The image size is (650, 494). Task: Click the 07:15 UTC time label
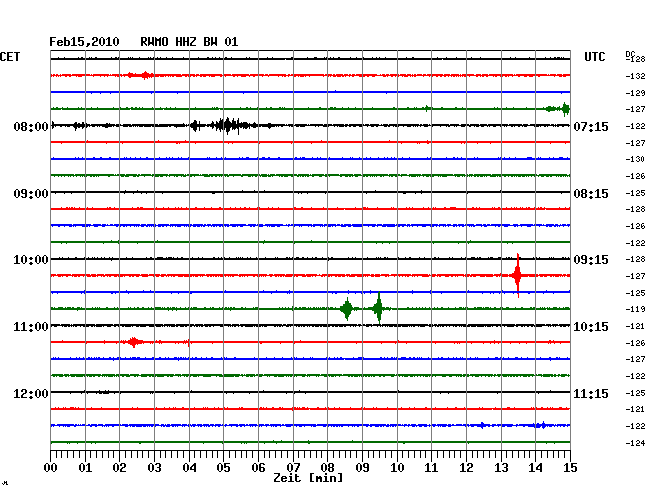click(x=591, y=126)
